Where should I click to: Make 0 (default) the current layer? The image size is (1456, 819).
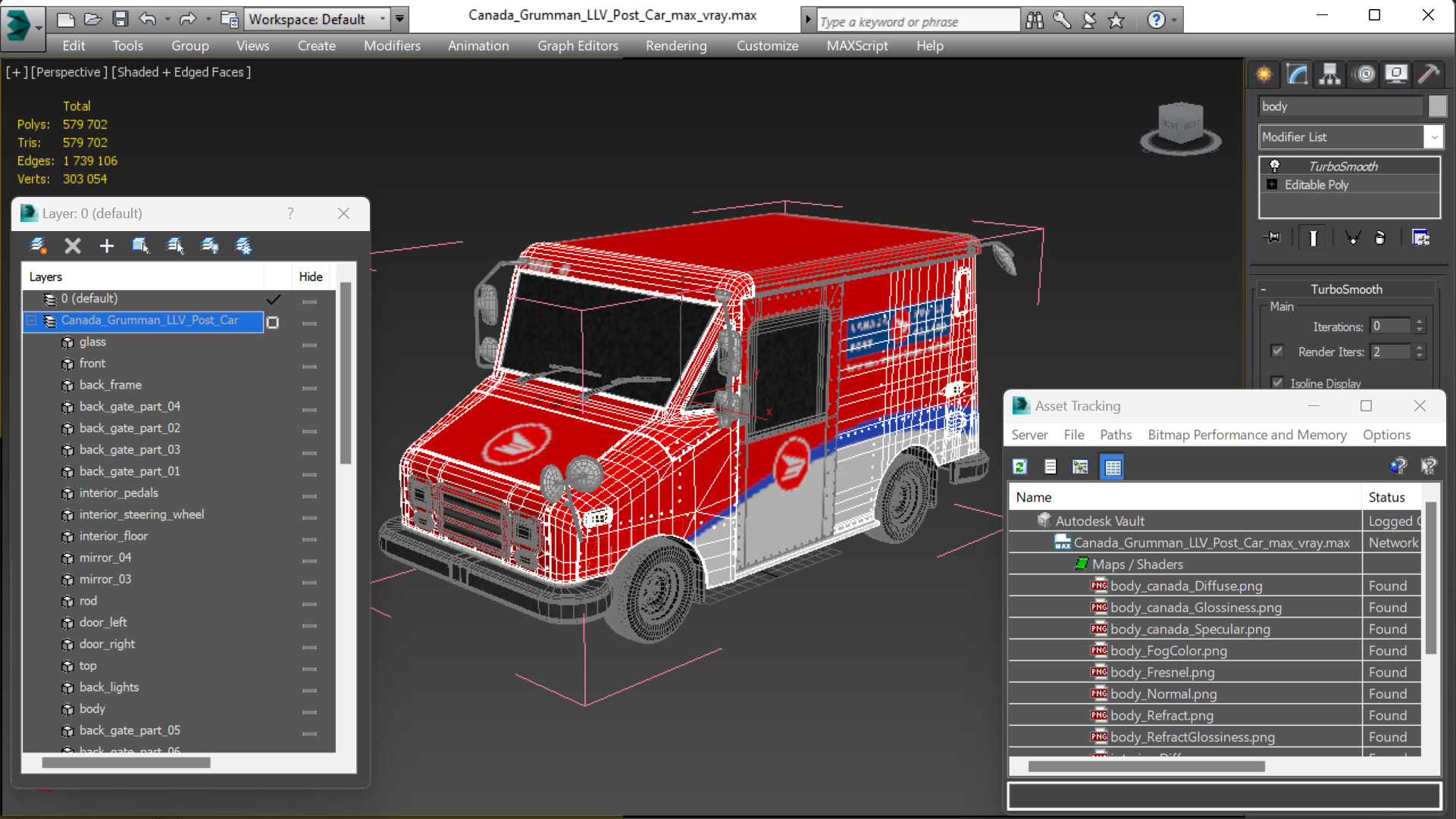[273, 299]
